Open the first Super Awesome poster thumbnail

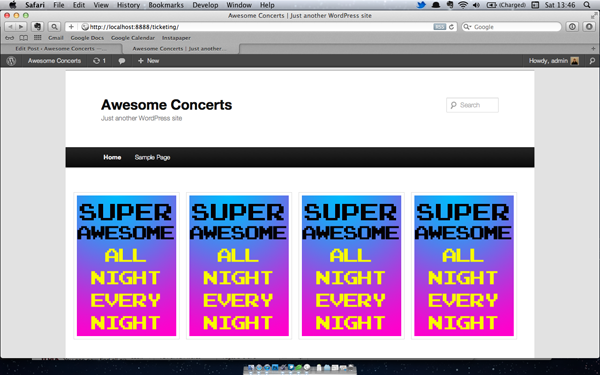(126, 266)
